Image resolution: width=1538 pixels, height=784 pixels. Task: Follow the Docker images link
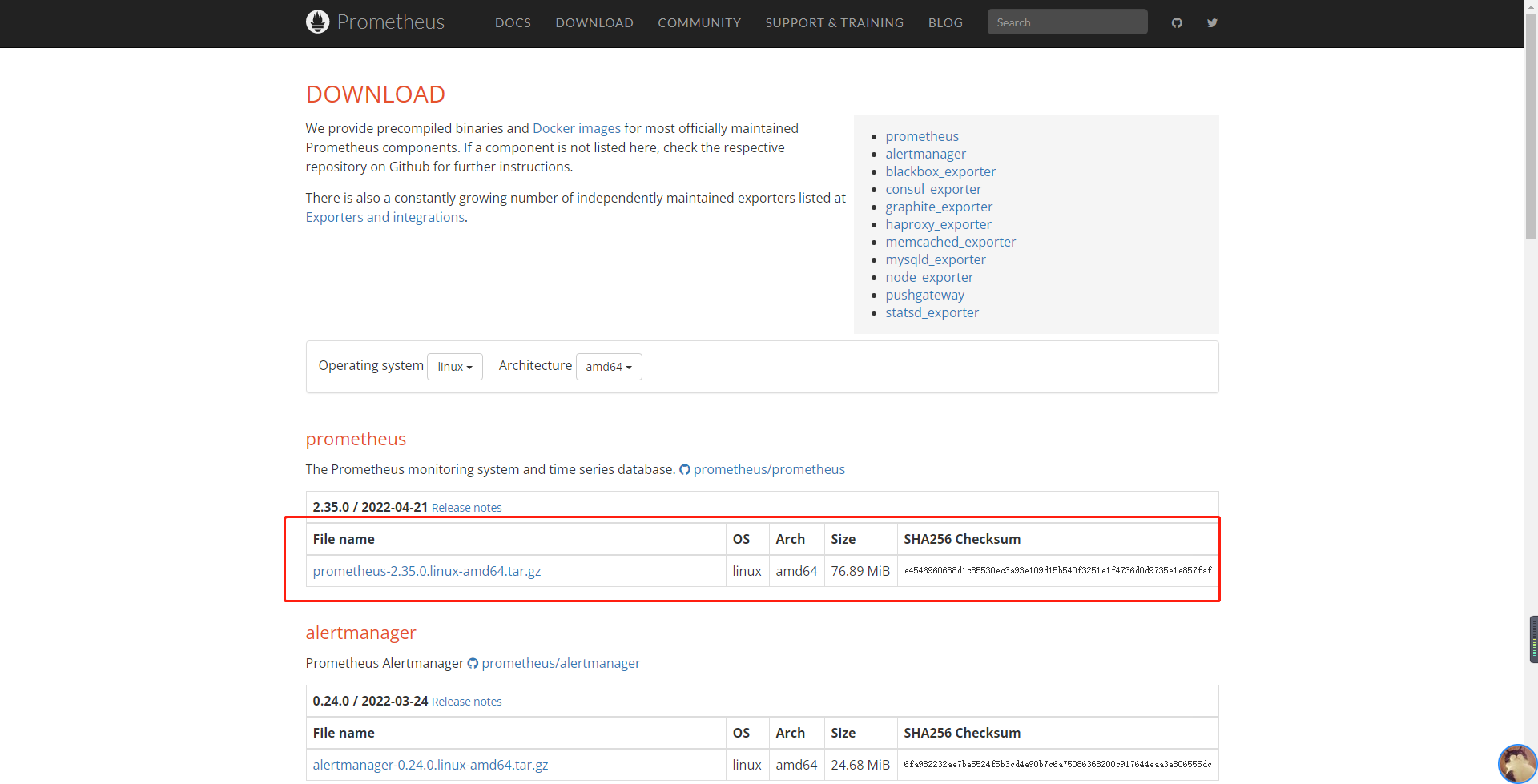coord(577,128)
